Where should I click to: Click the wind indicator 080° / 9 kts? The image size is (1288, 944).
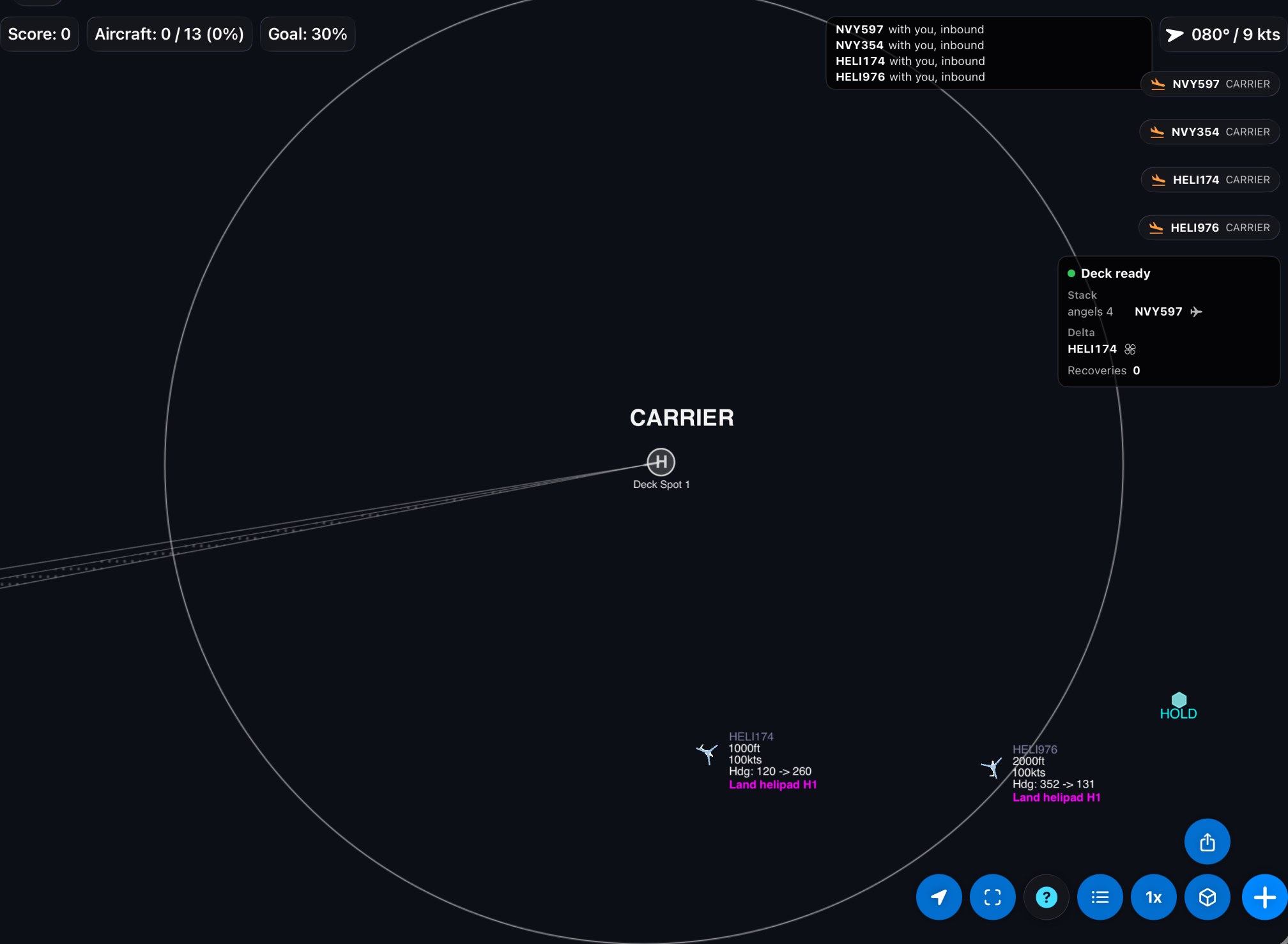tap(1223, 34)
